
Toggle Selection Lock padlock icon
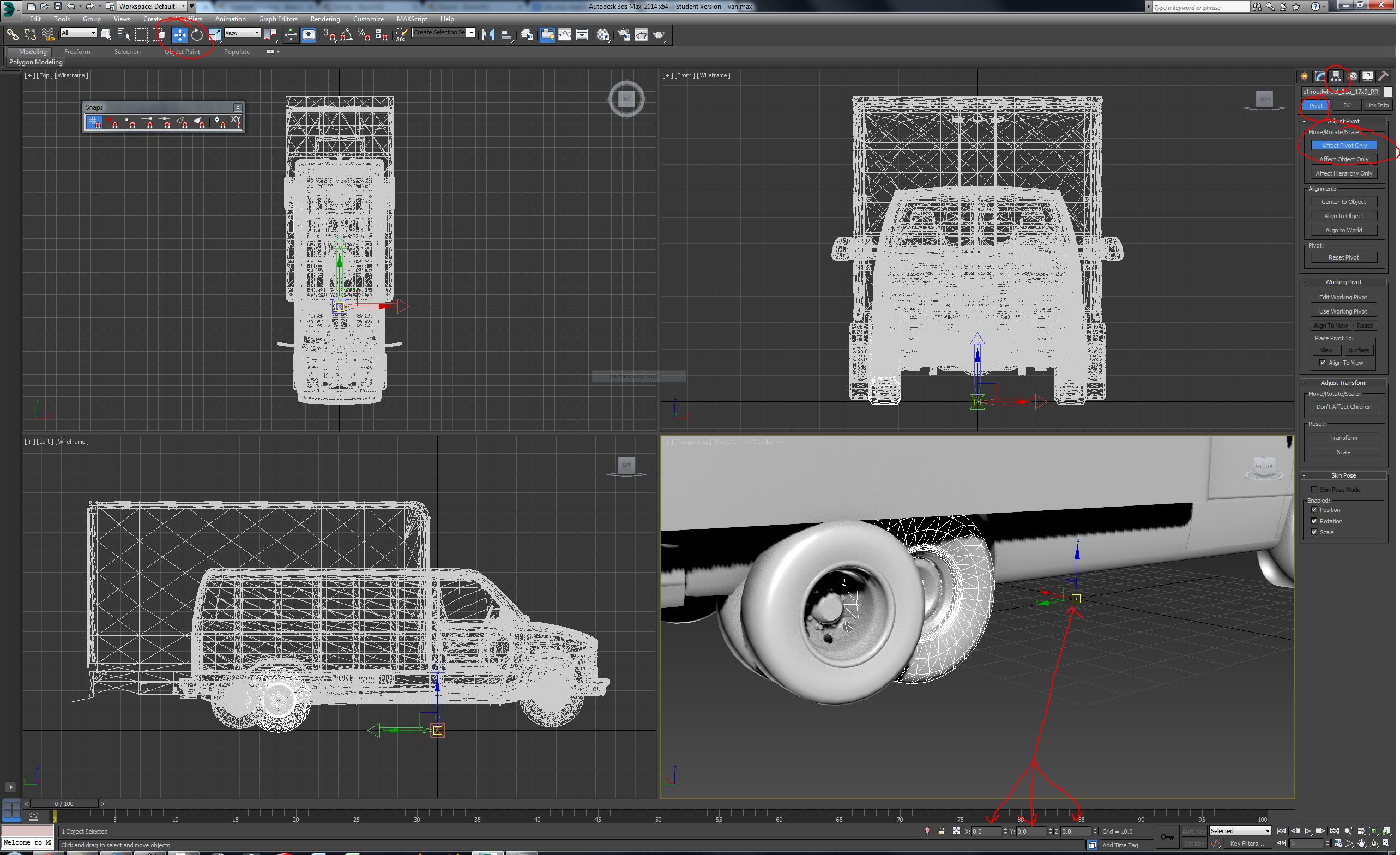click(942, 831)
